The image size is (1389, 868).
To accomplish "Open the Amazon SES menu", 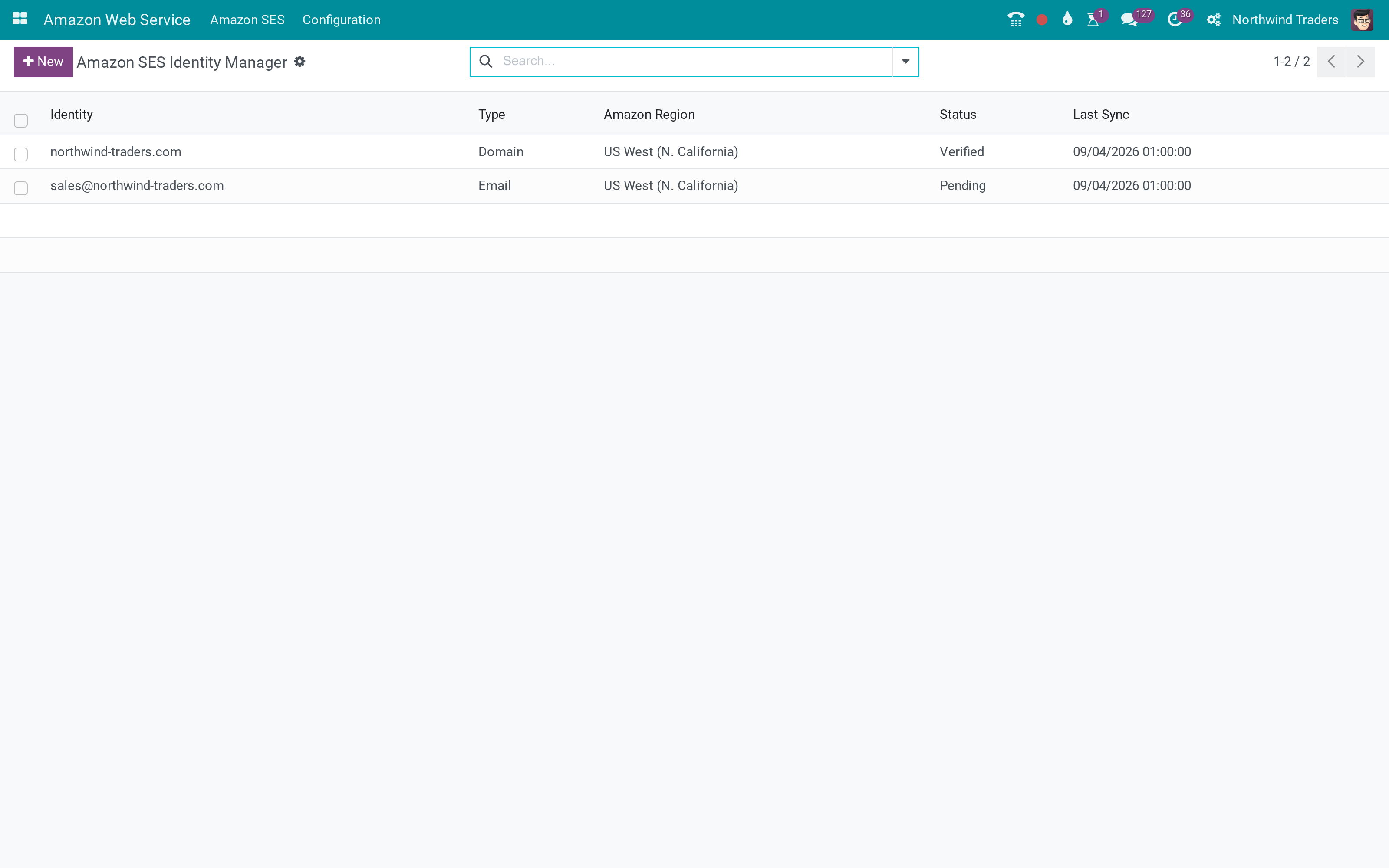I will 247,20.
